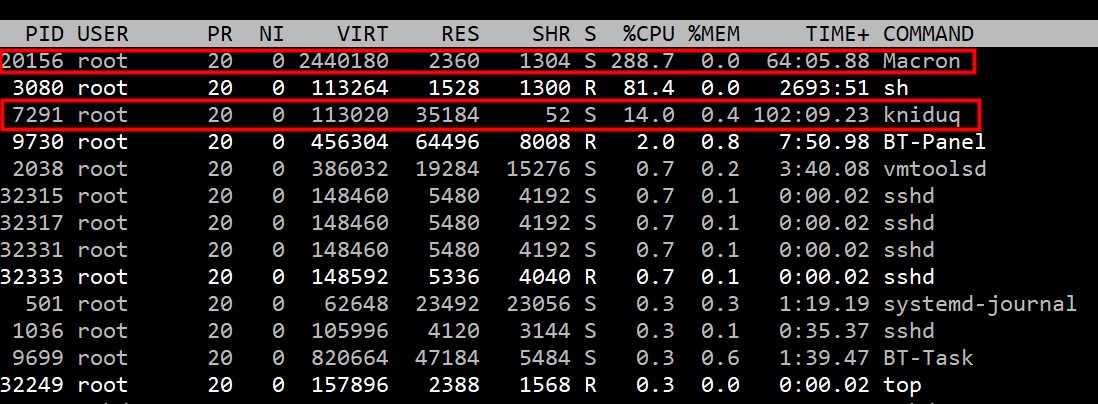Click the VIRT column header
Image resolution: width=1098 pixels, height=404 pixels.
(364, 34)
